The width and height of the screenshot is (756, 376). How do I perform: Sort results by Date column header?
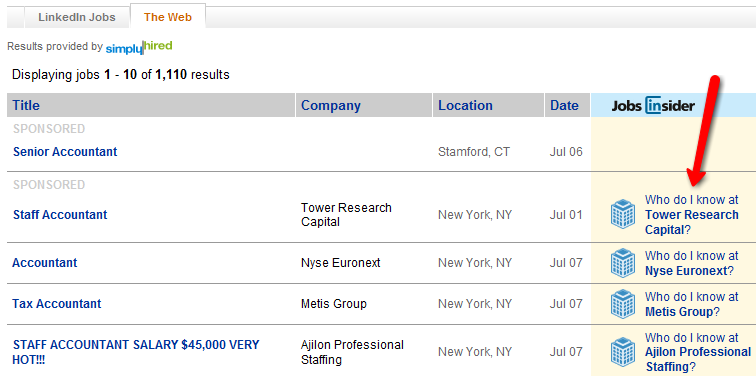[564, 106]
